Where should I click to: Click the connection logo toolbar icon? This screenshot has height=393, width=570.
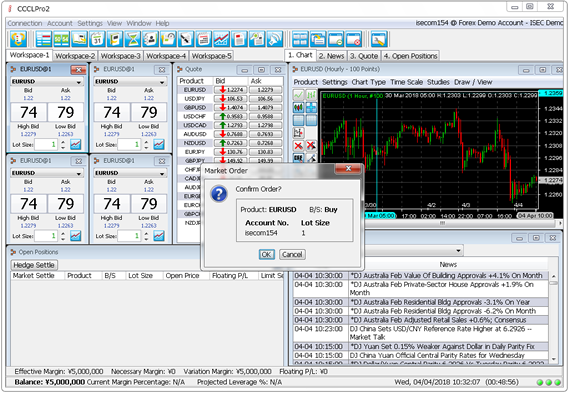pos(18,39)
